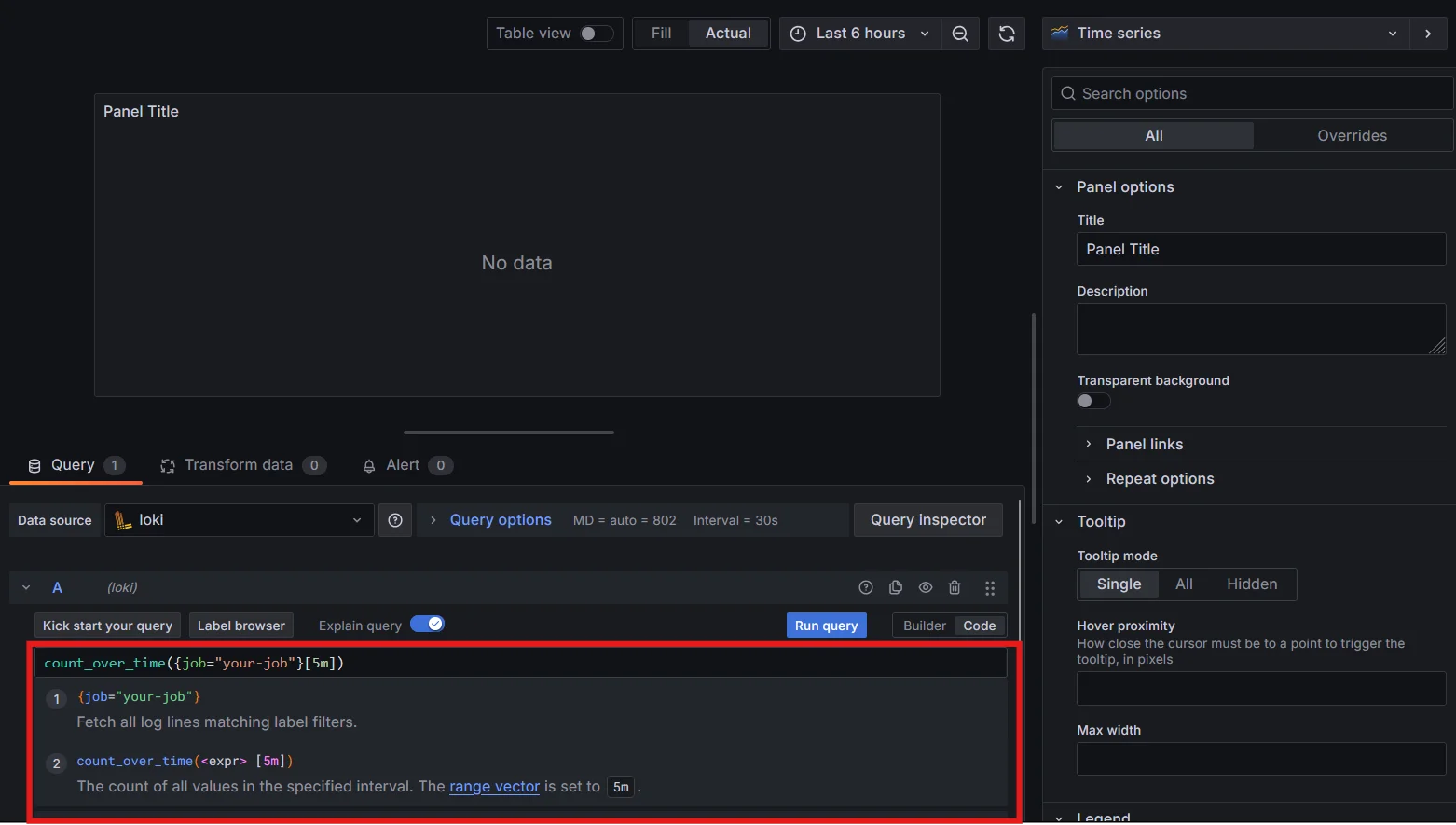Open the data source help icon
This screenshot has width=1456, height=825.
395,520
